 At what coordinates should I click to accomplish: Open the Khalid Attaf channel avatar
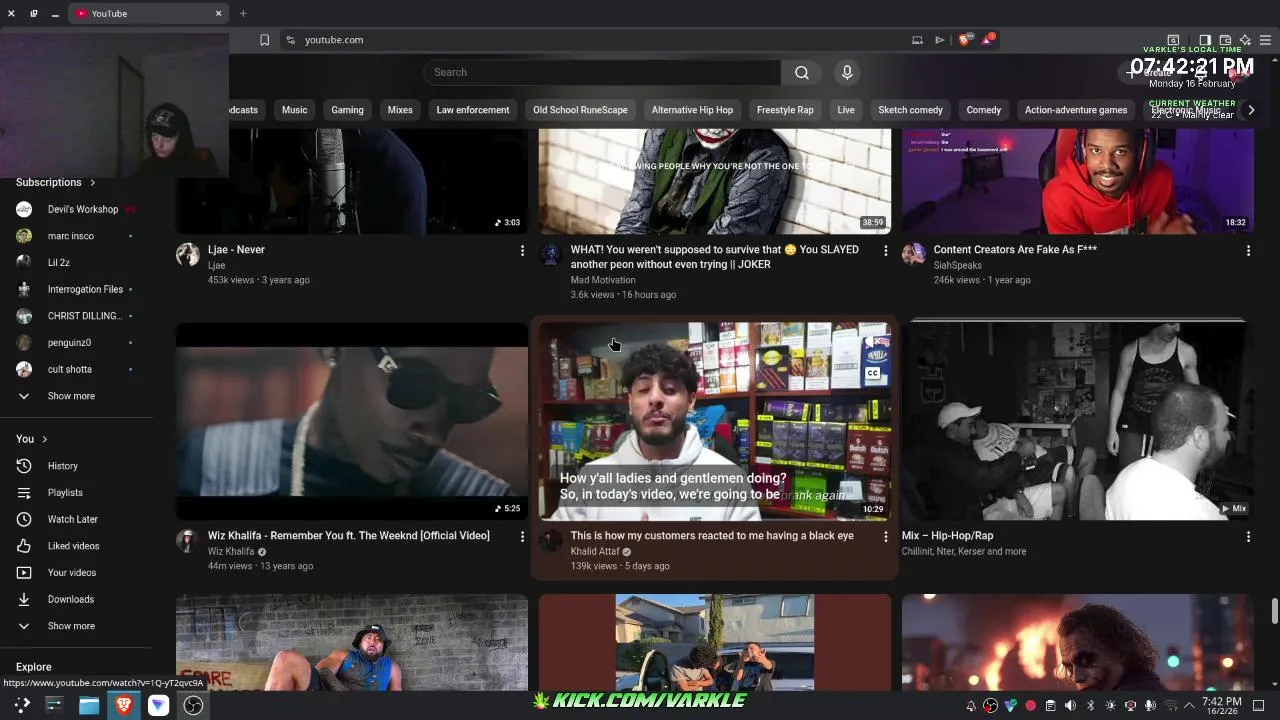550,541
